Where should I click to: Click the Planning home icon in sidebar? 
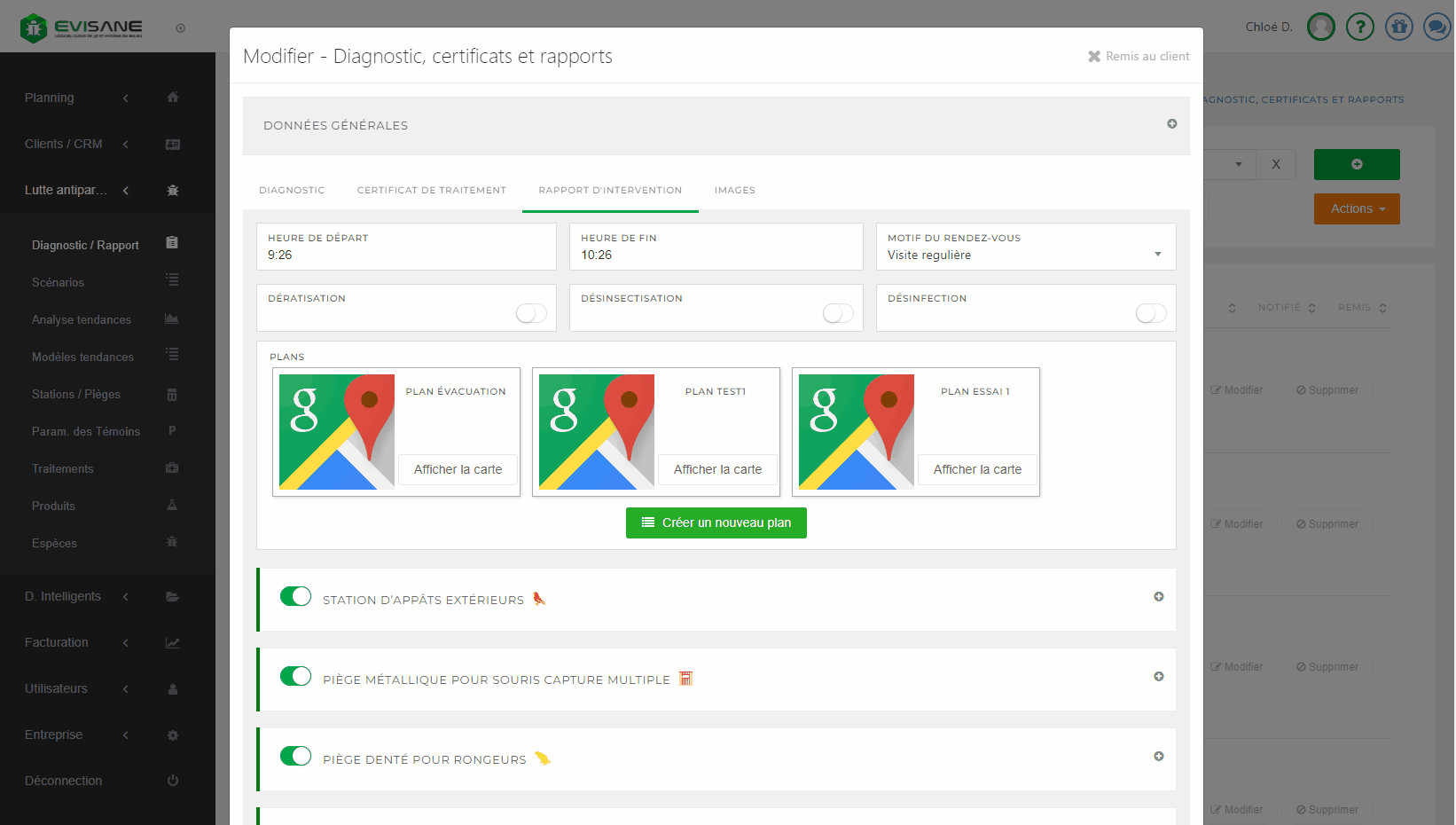(173, 98)
